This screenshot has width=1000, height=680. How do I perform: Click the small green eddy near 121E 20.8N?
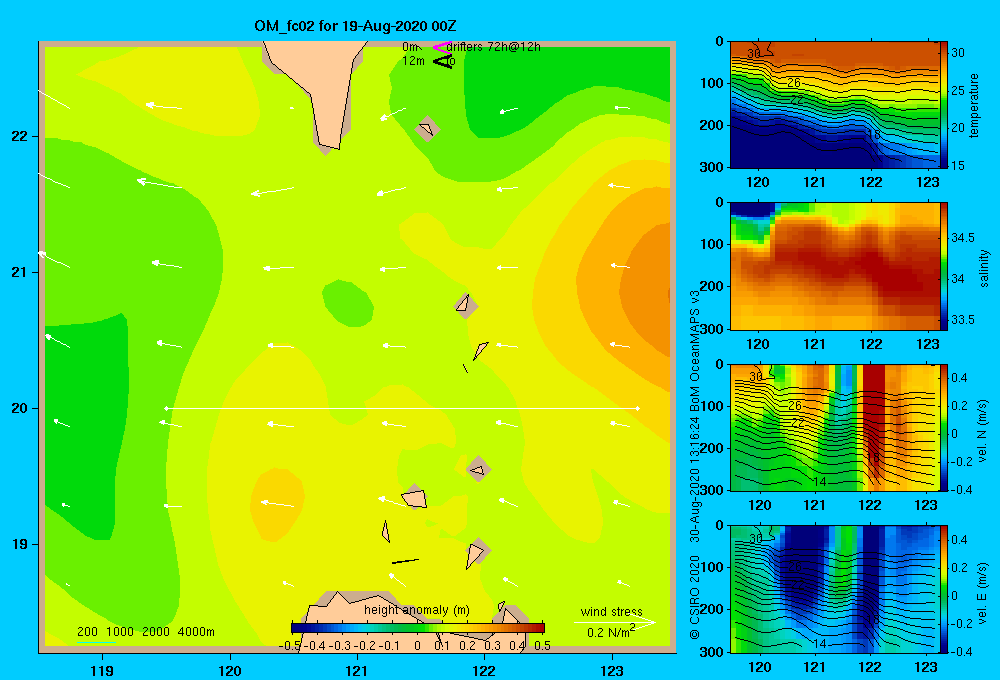[348, 303]
